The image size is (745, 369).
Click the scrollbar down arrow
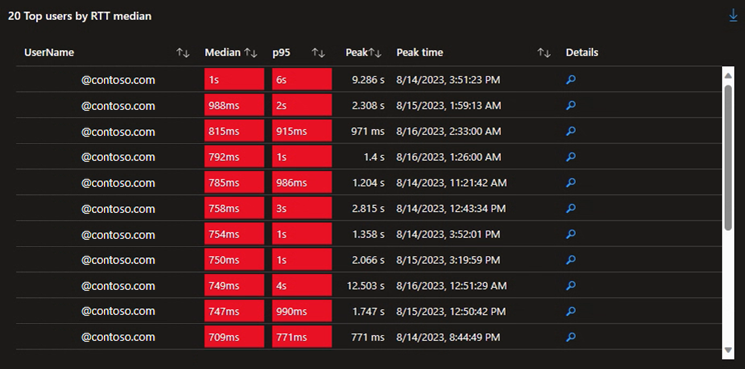pyautogui.click(x=728, y=350)
